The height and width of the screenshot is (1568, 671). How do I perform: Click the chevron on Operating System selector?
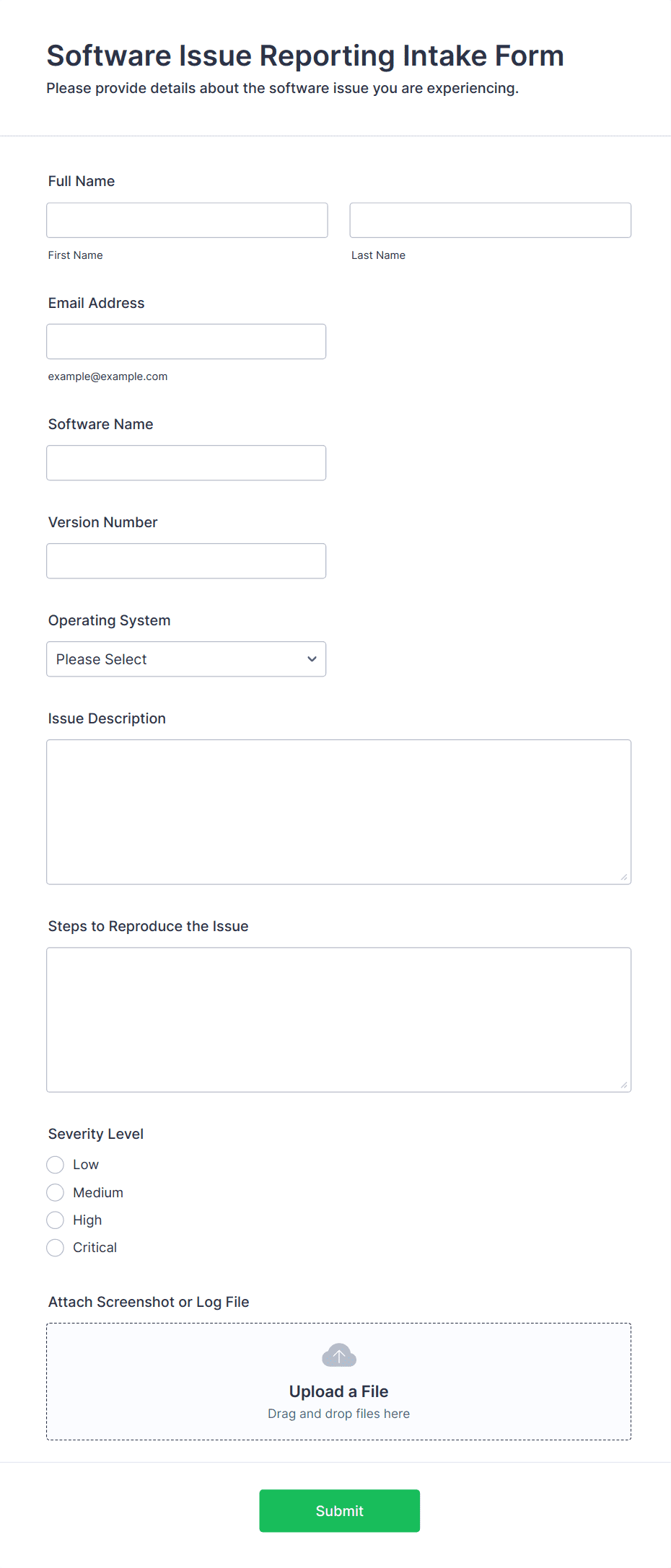pyautogui.click(x=311, y=659)
